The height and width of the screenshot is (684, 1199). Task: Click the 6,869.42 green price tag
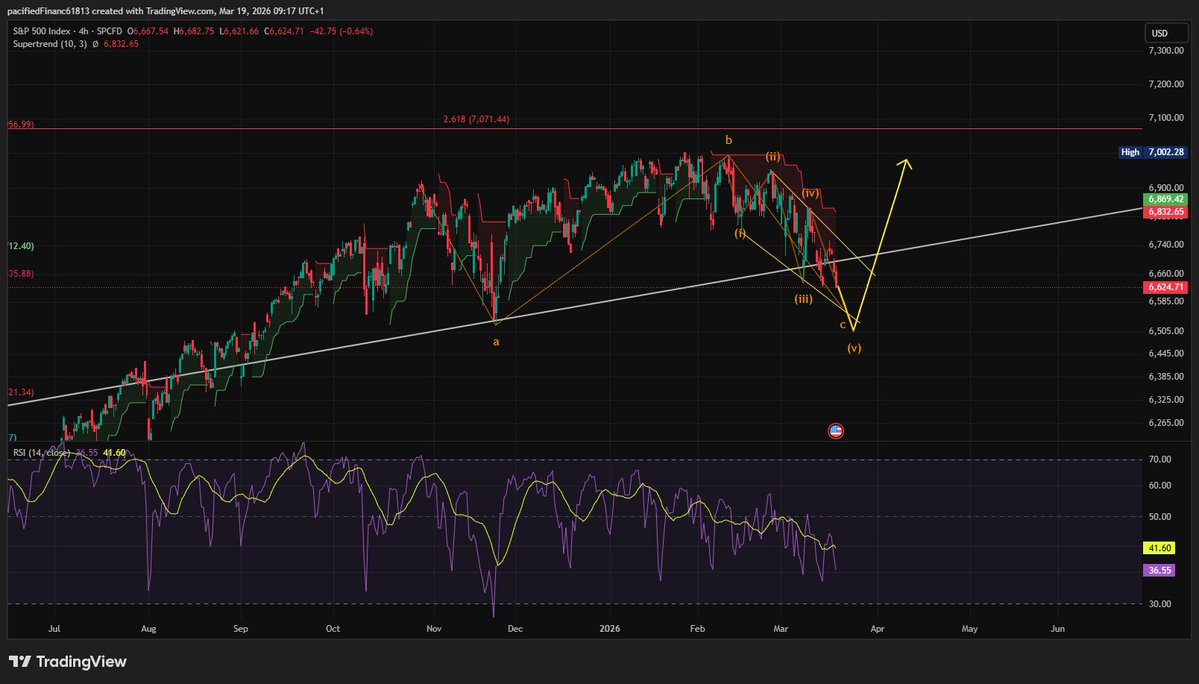click(1165, 199)
